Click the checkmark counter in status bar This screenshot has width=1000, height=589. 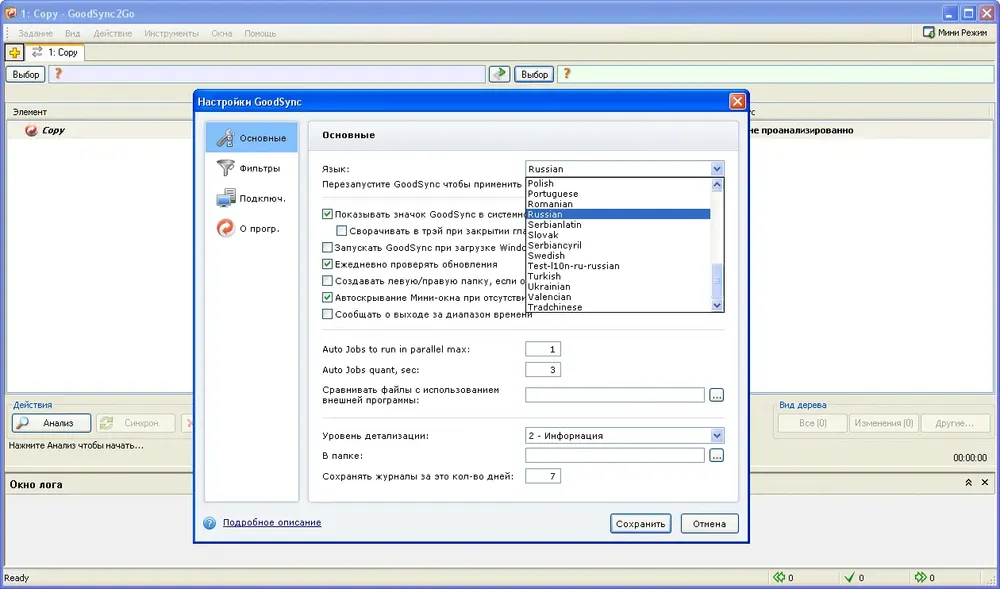coord(854,578)
